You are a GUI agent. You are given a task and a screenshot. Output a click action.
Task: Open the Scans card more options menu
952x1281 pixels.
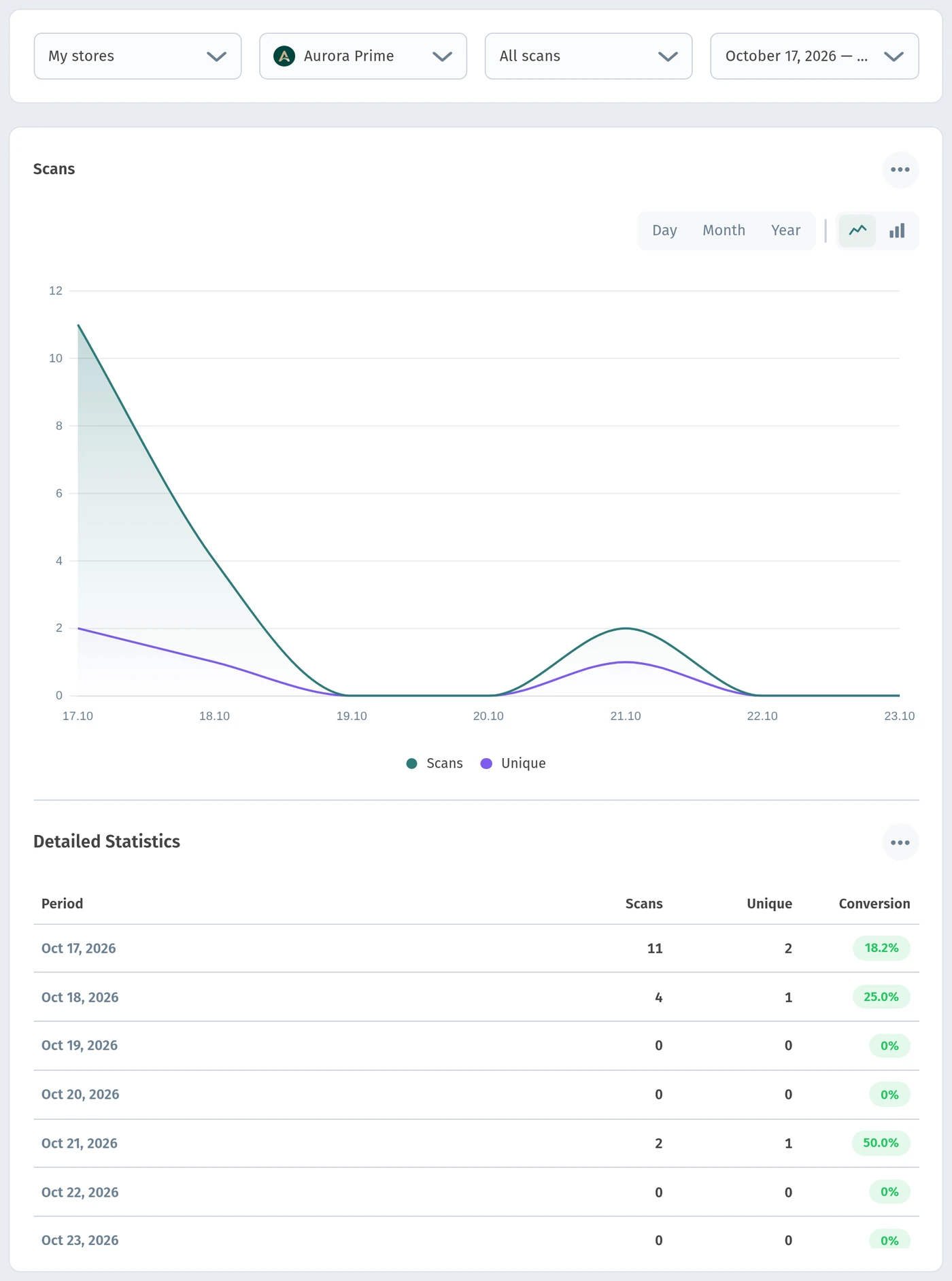[900, 170]
